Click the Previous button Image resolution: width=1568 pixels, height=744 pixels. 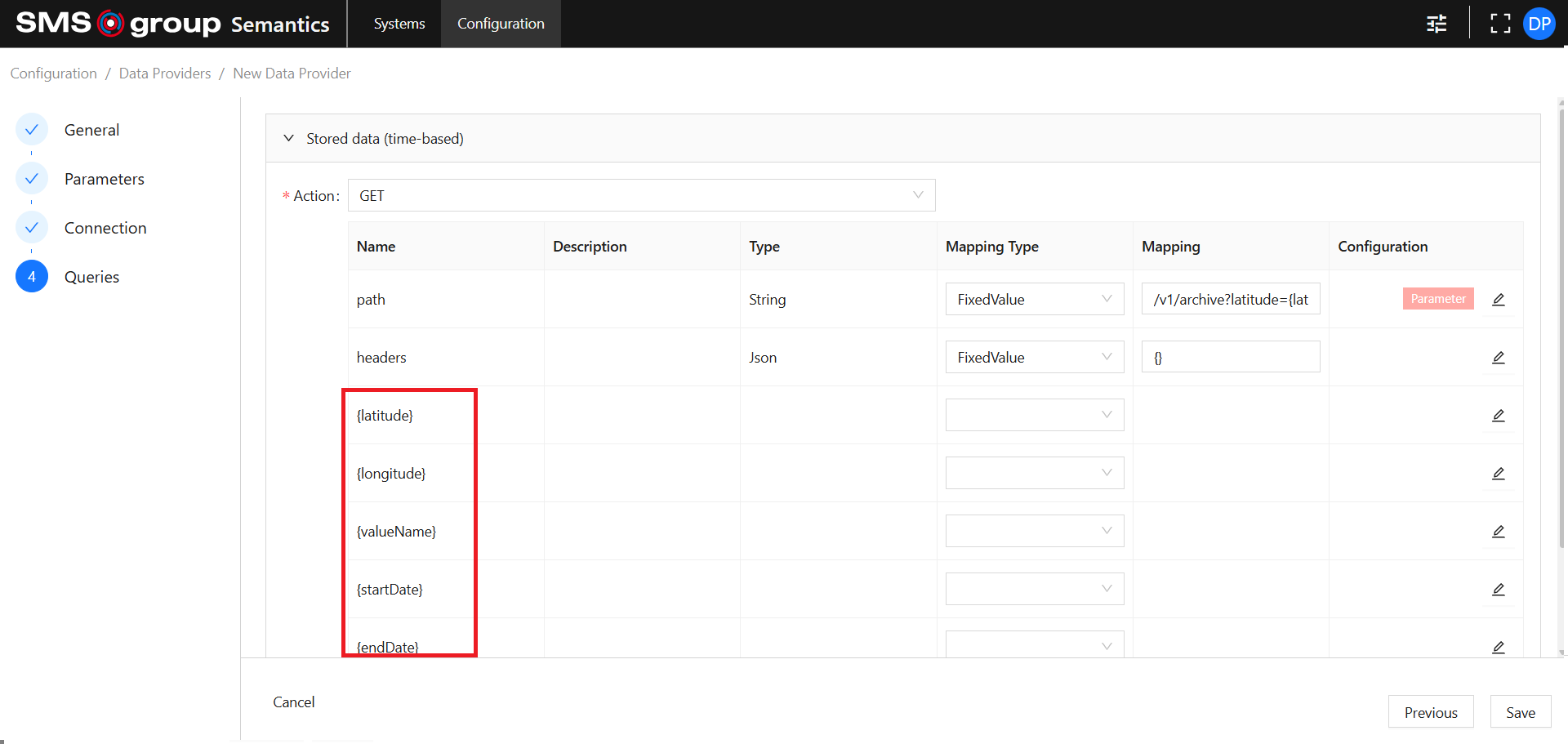point(1431,712)
